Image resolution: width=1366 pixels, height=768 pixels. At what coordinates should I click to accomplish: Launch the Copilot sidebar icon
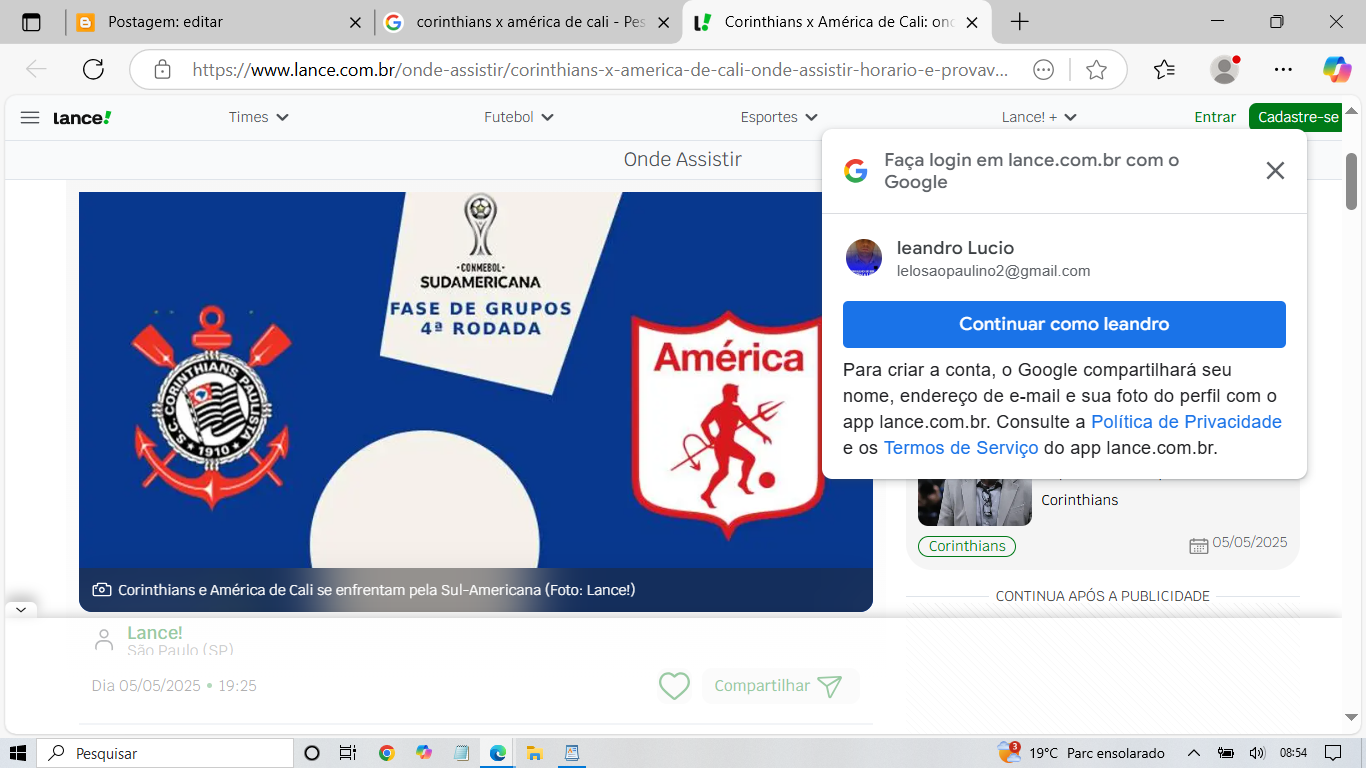(1337, 69)
